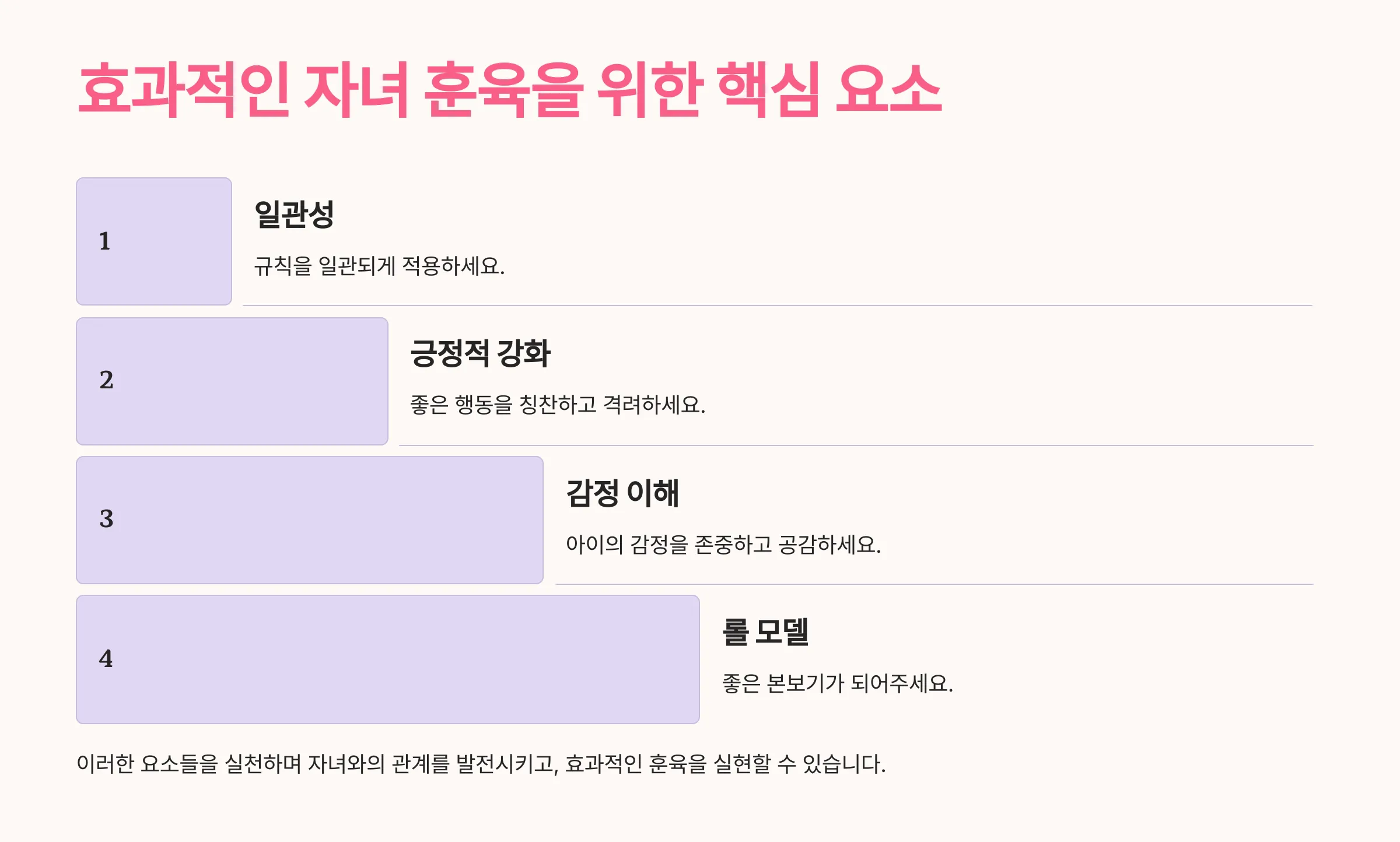The height and width of the screenshot is (842, 1400).
Task: Click the number 2 inside the second box
Action: point(106,380)
